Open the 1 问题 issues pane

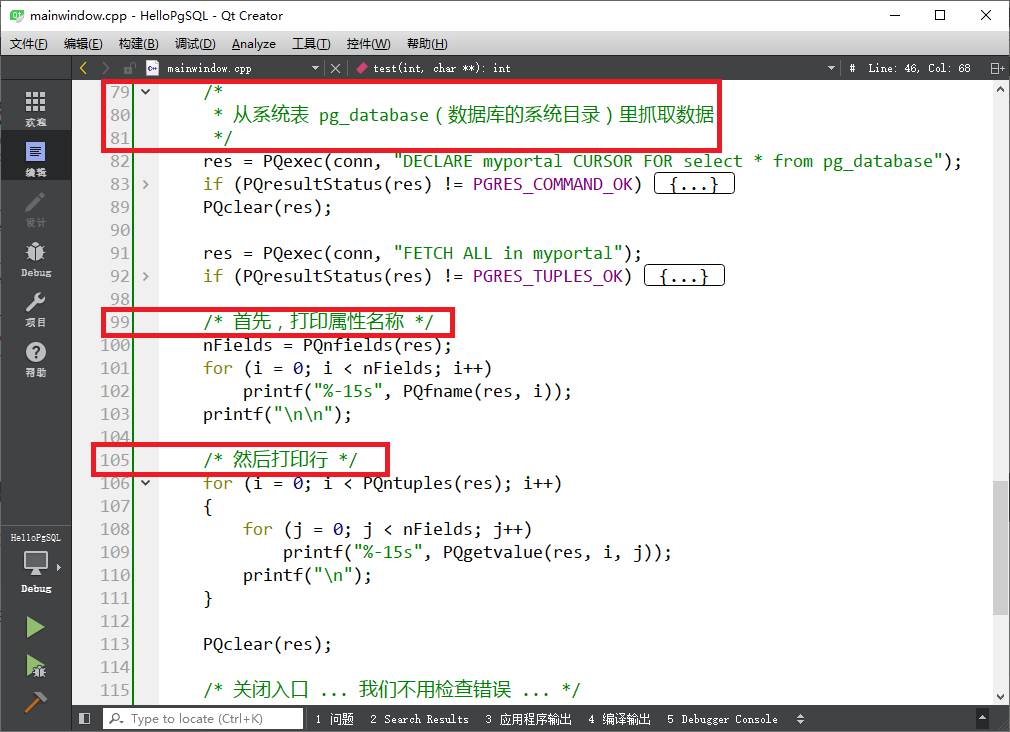(x=334, y=718)
